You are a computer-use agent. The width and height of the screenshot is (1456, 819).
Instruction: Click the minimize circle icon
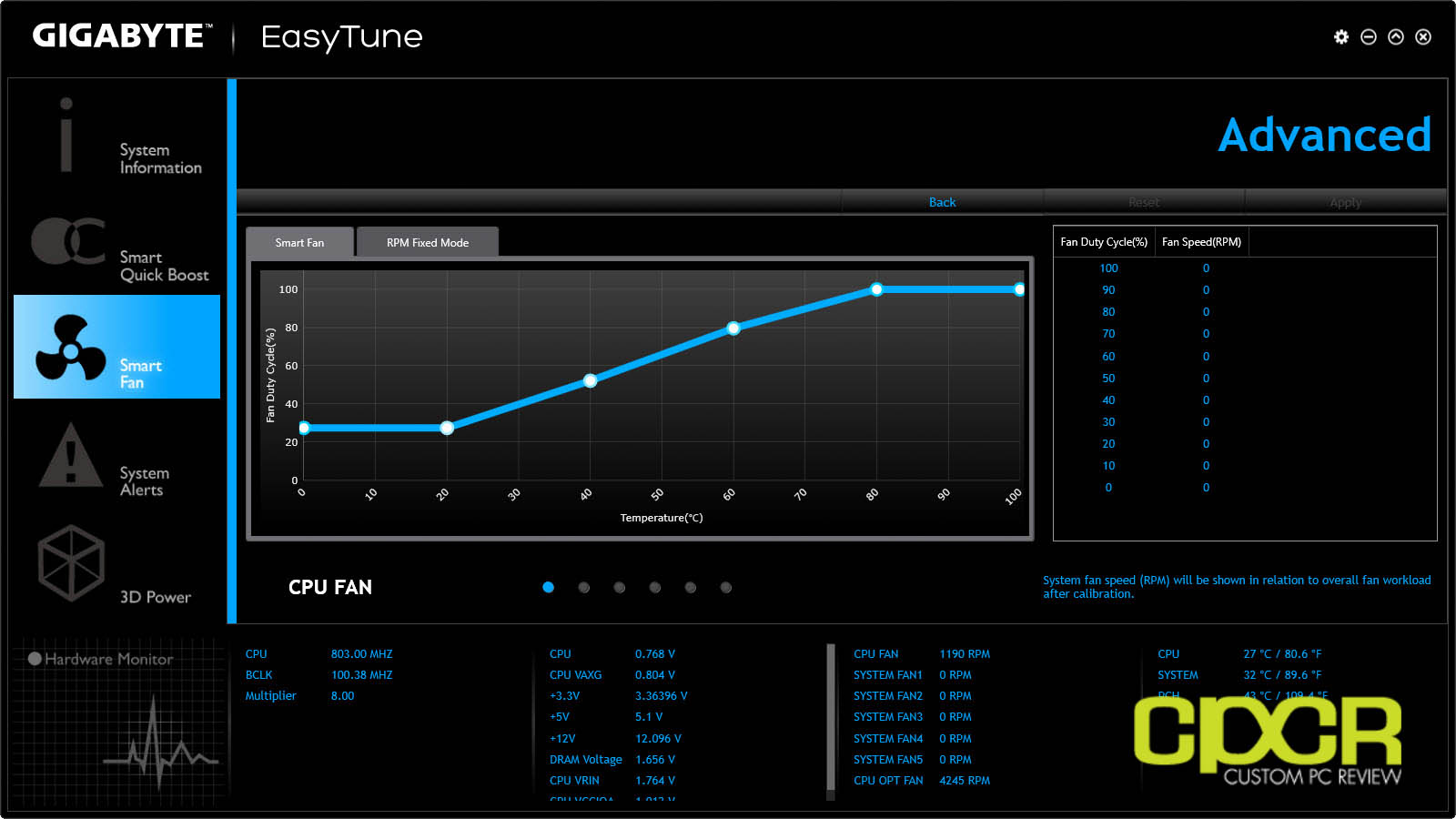pos(1369,36)
